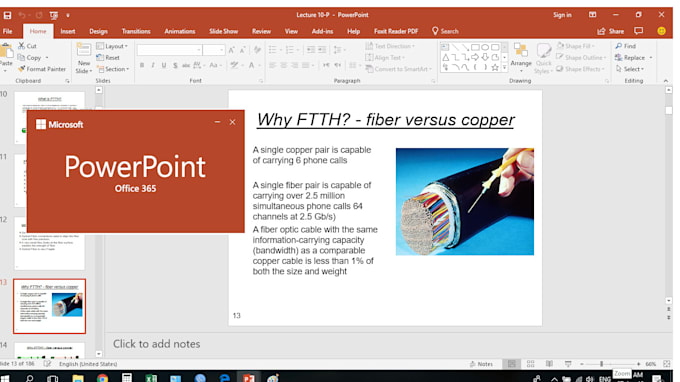The width and height of the screenshot is (680, 382).
Task: Toggle Strikethrough formatting
Action: (186, 65)
